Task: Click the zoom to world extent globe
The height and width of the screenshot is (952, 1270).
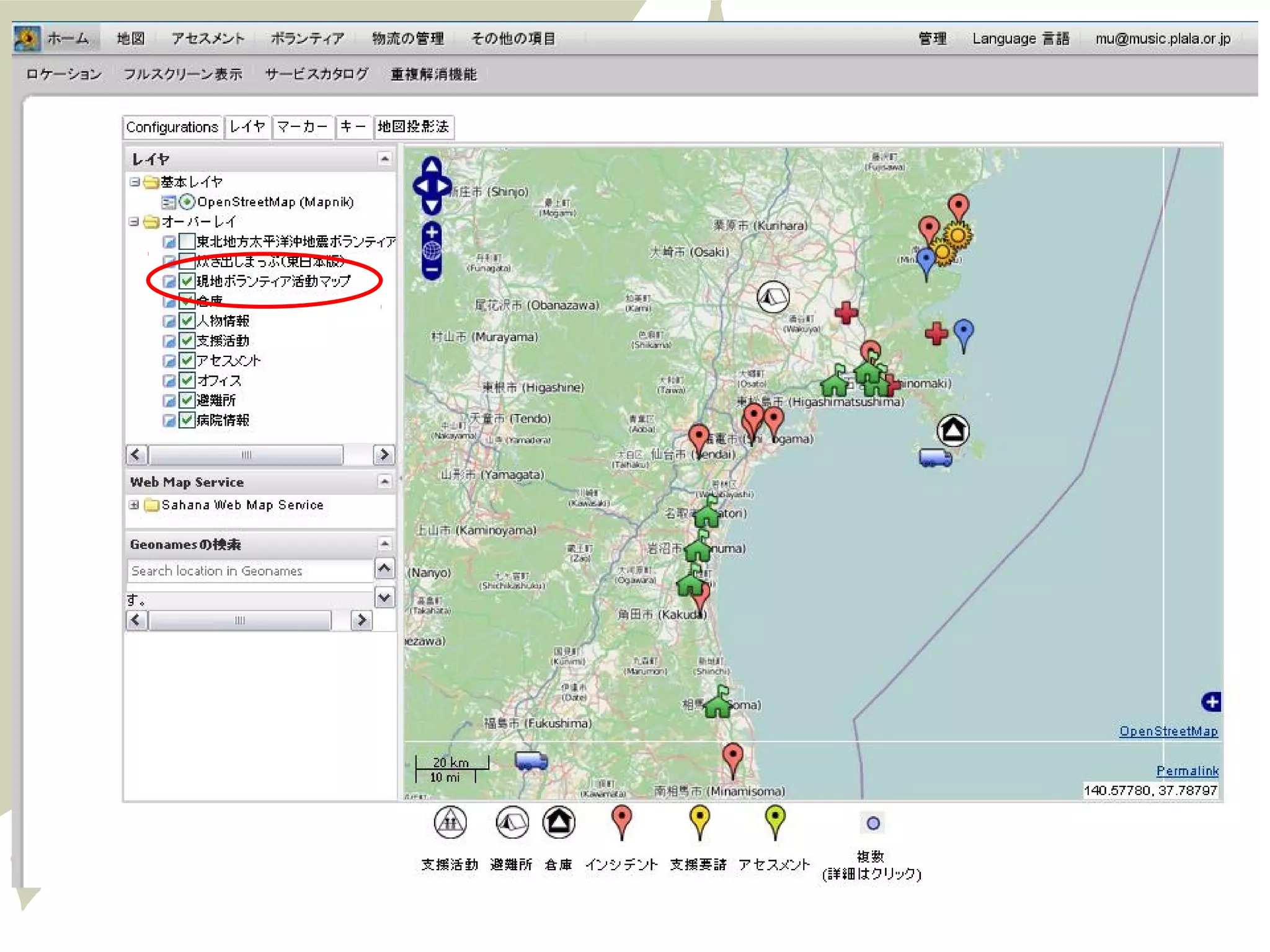Action: [x=432, y=251]
